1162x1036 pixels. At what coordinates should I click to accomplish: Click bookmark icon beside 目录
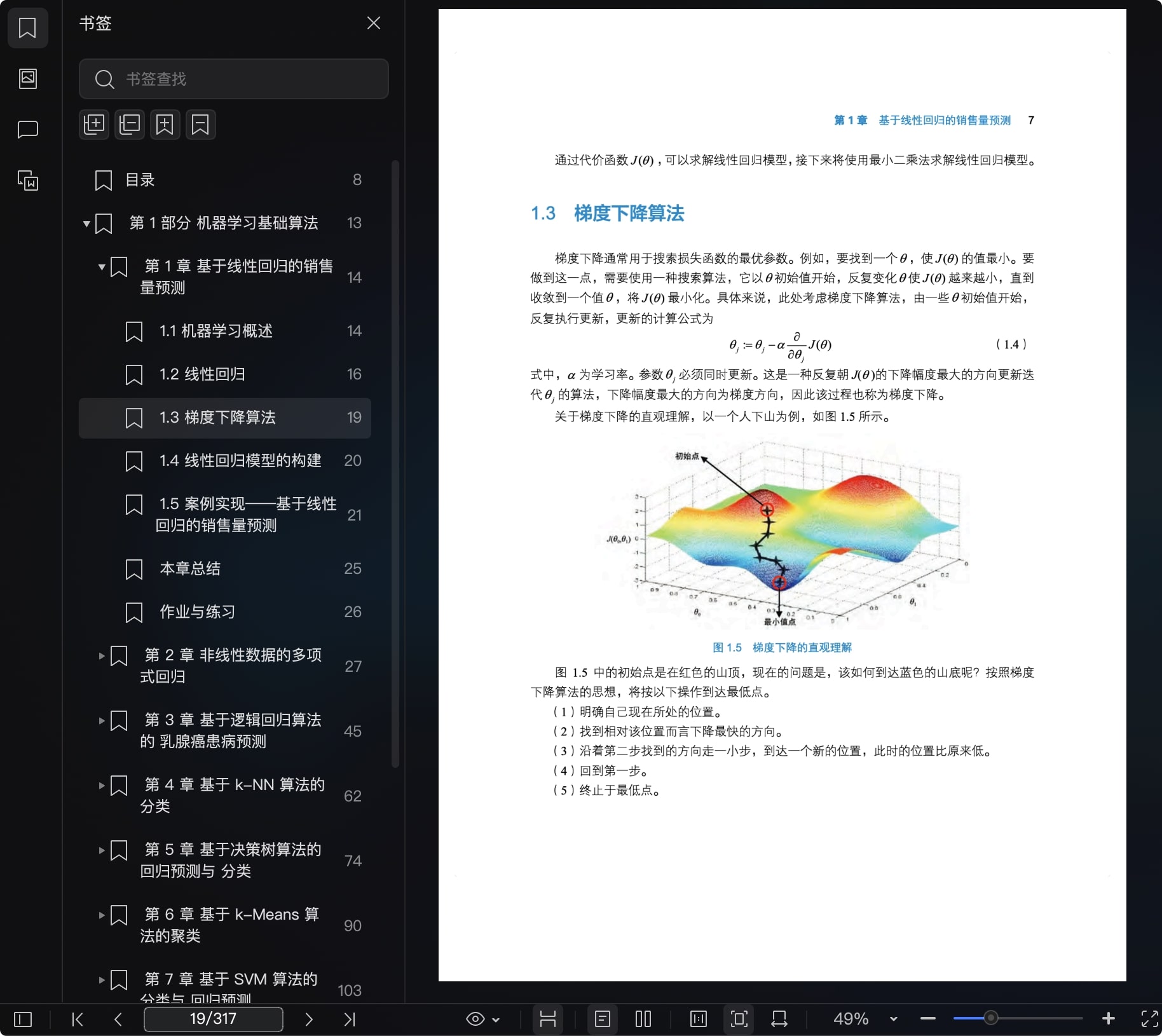click(104, 181)
